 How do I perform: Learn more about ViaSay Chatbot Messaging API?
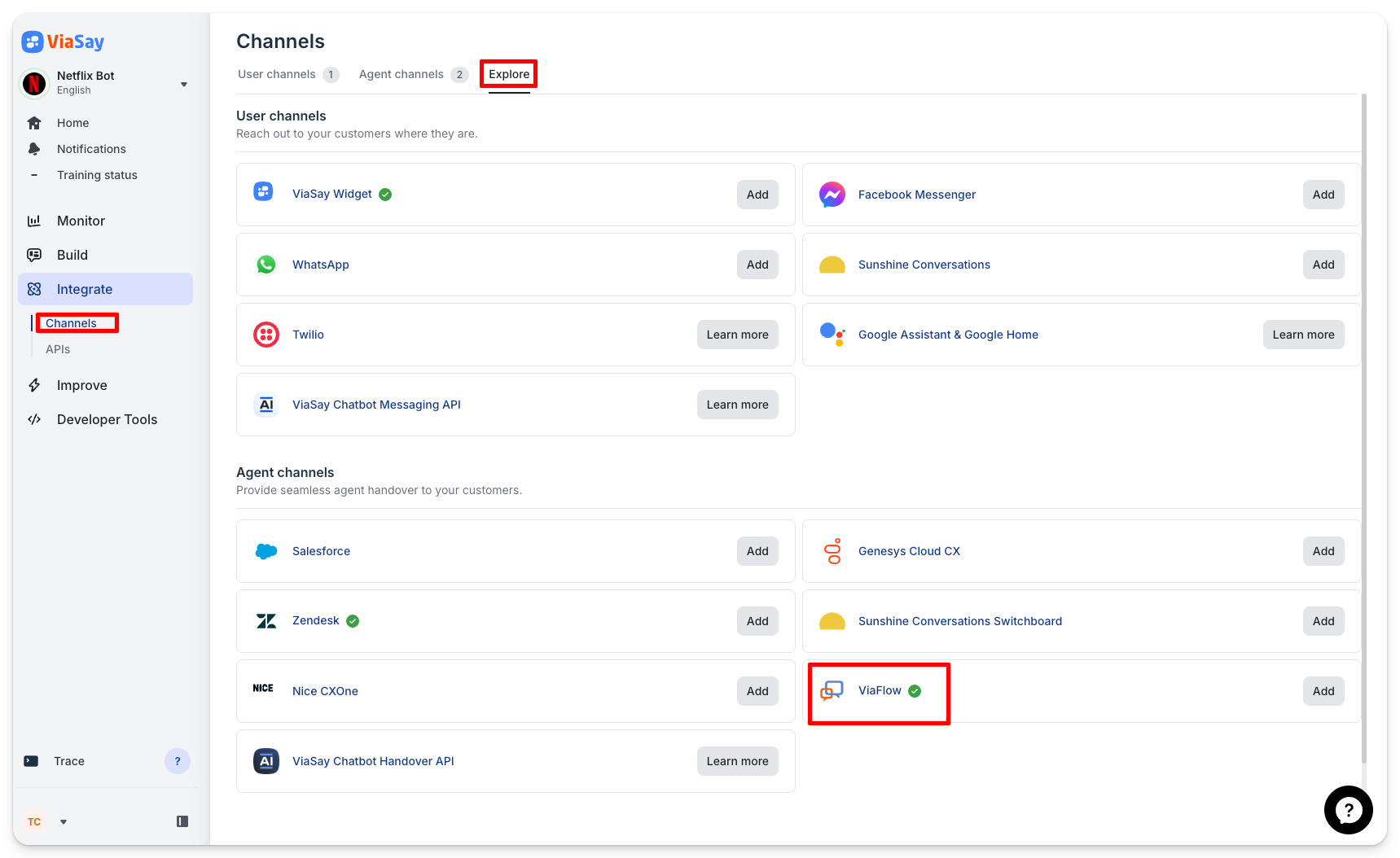point(737,405)
